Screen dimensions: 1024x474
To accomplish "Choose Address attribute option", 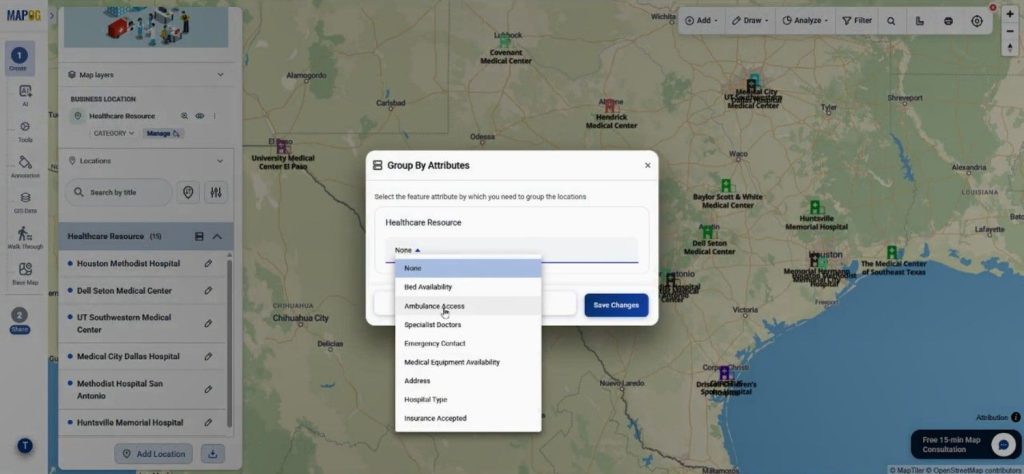I will click(468, 381).
